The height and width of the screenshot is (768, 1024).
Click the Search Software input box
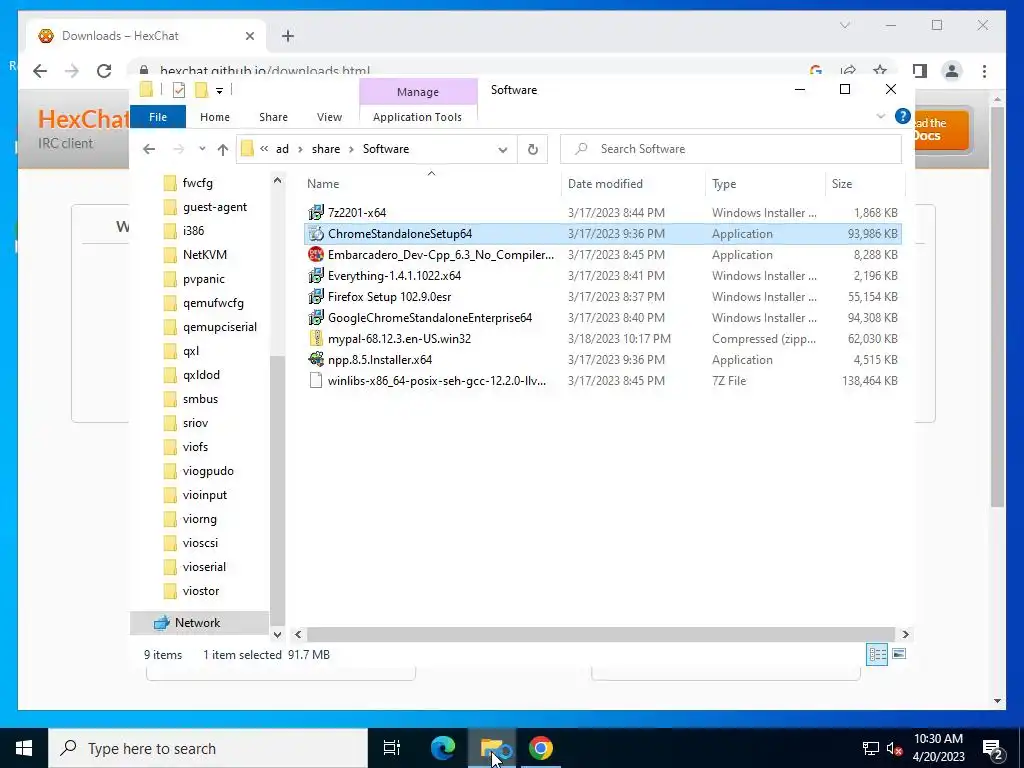[x=731, y=149]
